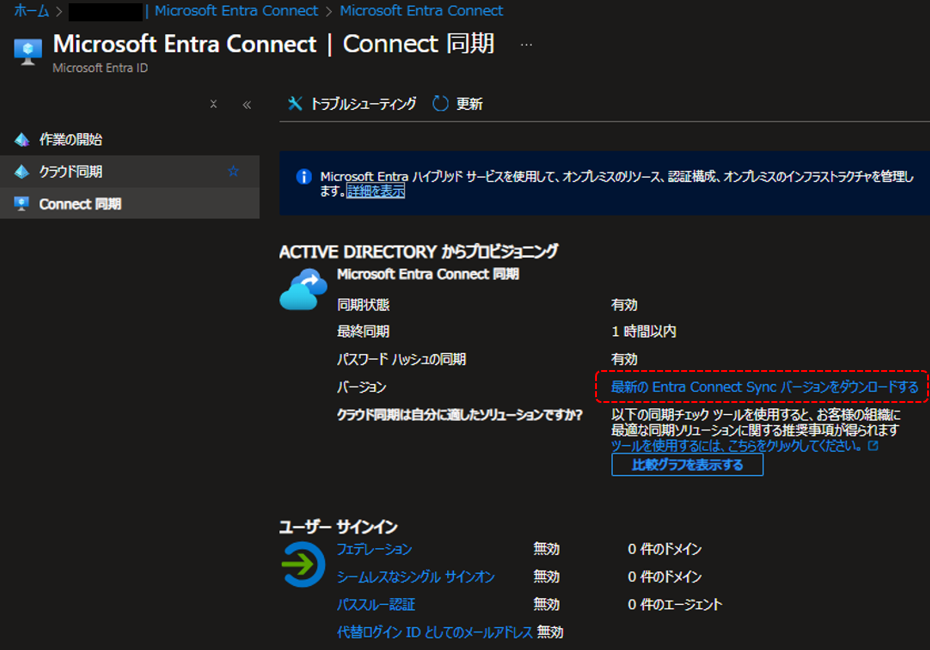Collapse the sidebar with the double chevron
Image resolution: width=930 pixels, height=650 pixels.
(245, 103)
